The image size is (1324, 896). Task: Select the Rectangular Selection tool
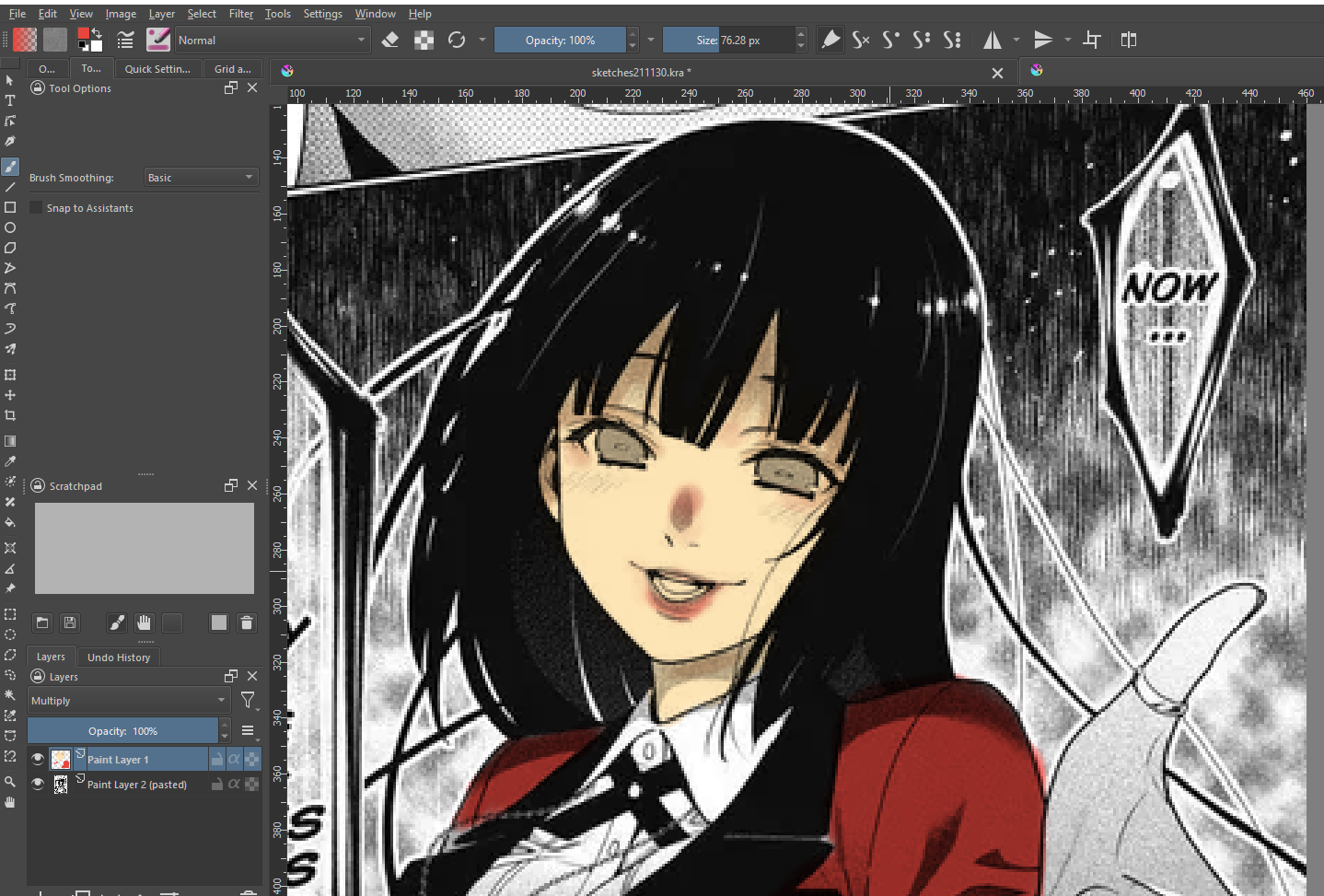click(10, 614)
